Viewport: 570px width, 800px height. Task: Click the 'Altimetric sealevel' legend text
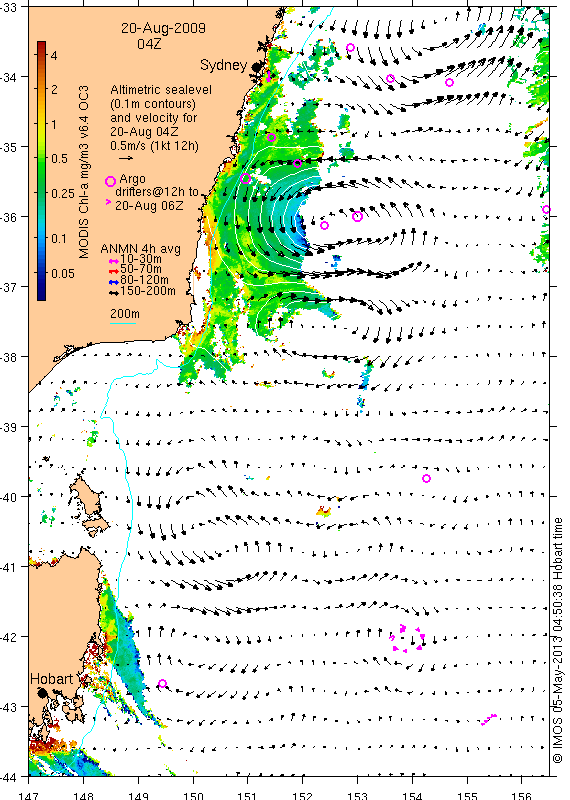[161, 90]
